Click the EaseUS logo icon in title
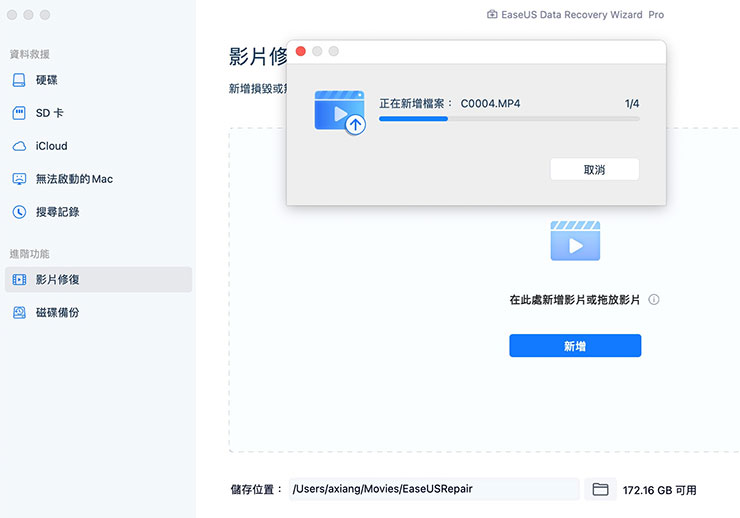 click(x=492, y=14)
